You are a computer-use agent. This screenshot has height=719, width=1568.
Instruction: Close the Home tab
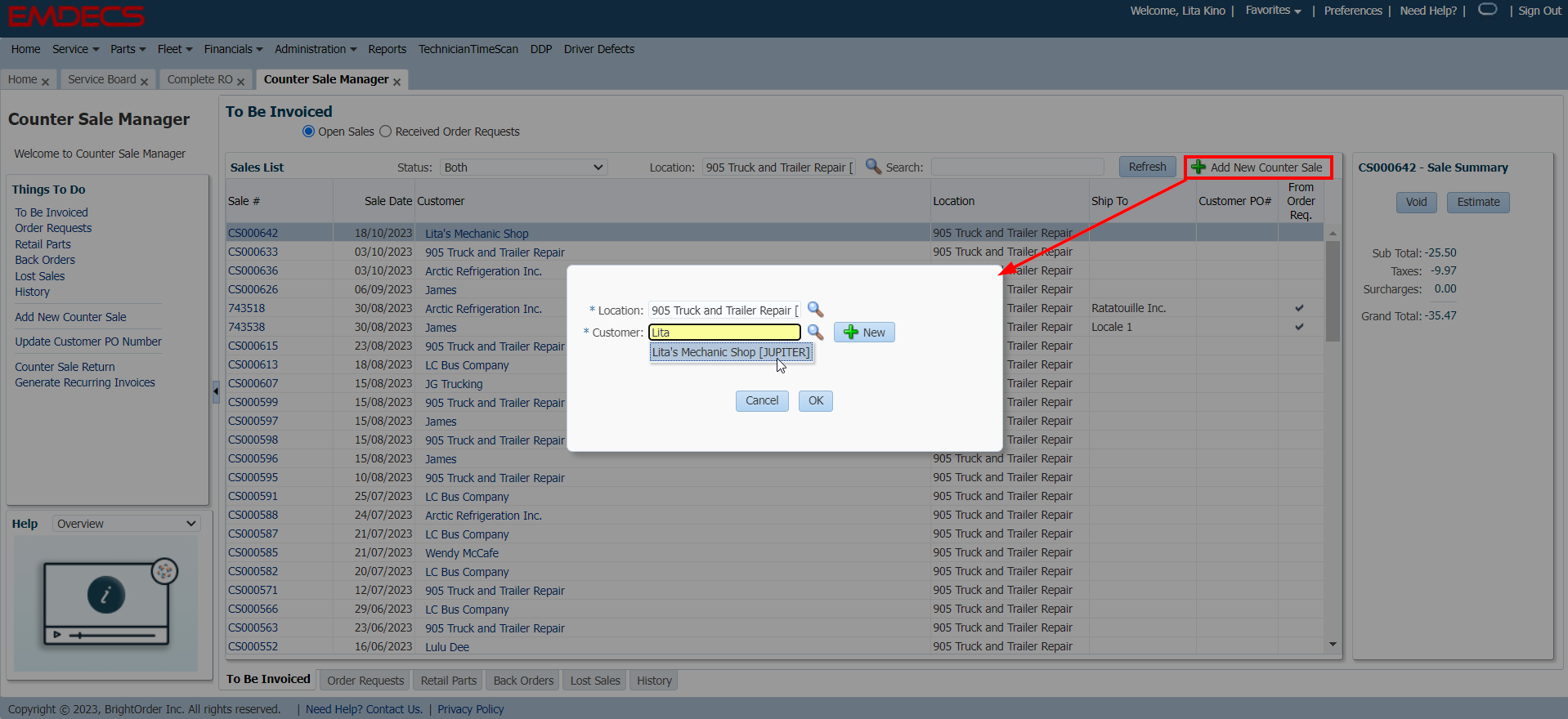click(x=45, y=82)
